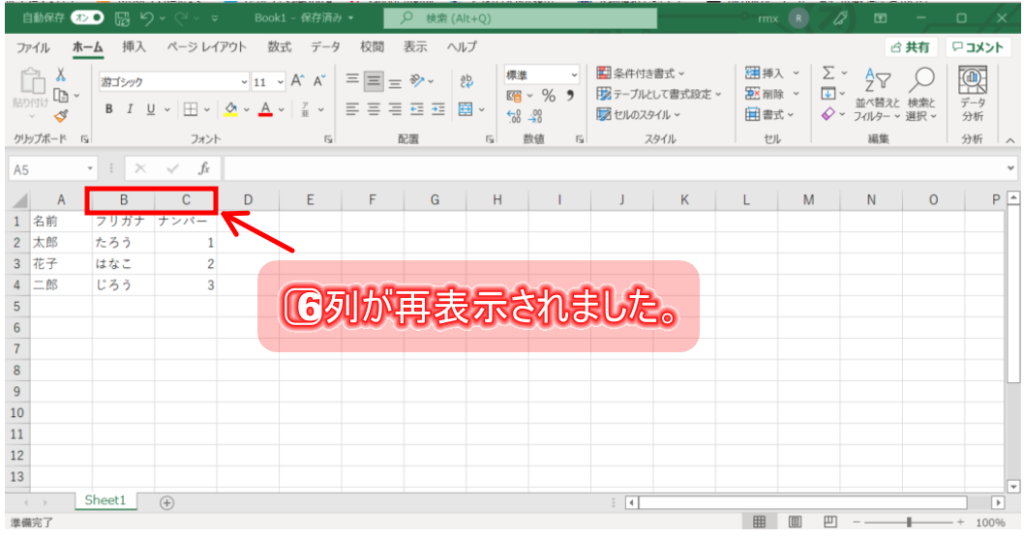Image resolution: width=1024 pixels, height=538 pixels.
Task: Switch to page layout view in status bar
Action: point(795,522)
